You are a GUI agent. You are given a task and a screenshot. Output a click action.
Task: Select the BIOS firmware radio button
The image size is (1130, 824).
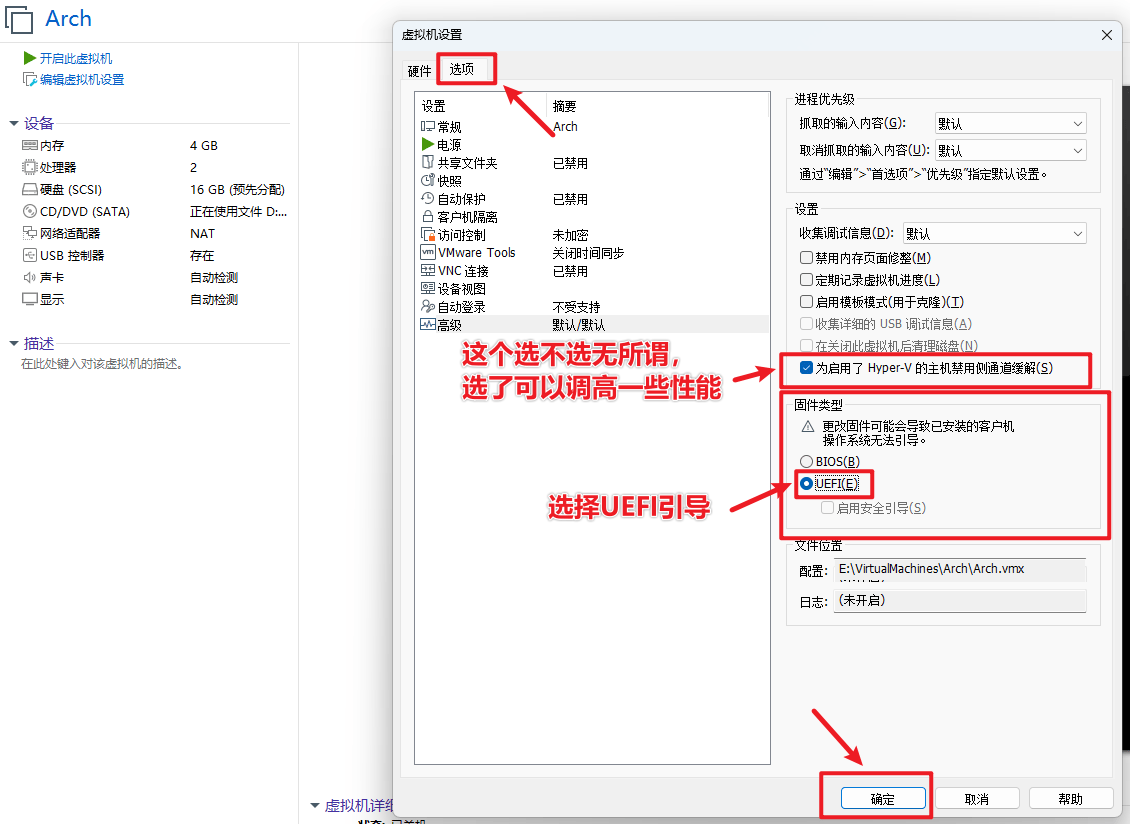(x=806, y=461)
